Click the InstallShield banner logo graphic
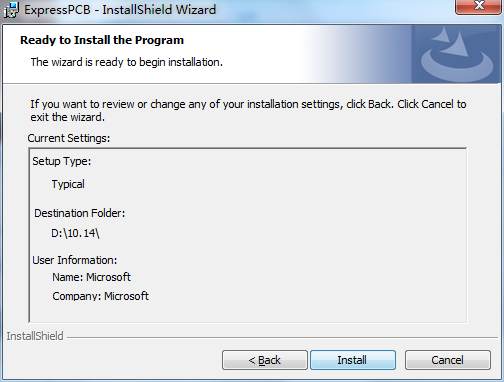This screenshot has height=382, width=504. [x=456, y=54]
